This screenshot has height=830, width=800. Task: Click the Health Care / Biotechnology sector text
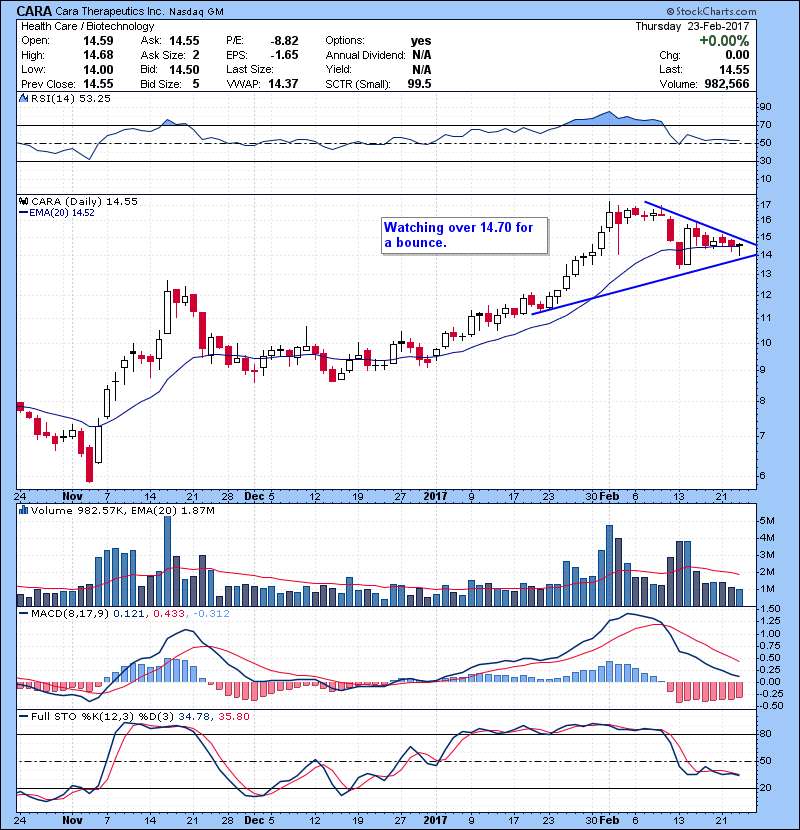(x=88, y=26)
